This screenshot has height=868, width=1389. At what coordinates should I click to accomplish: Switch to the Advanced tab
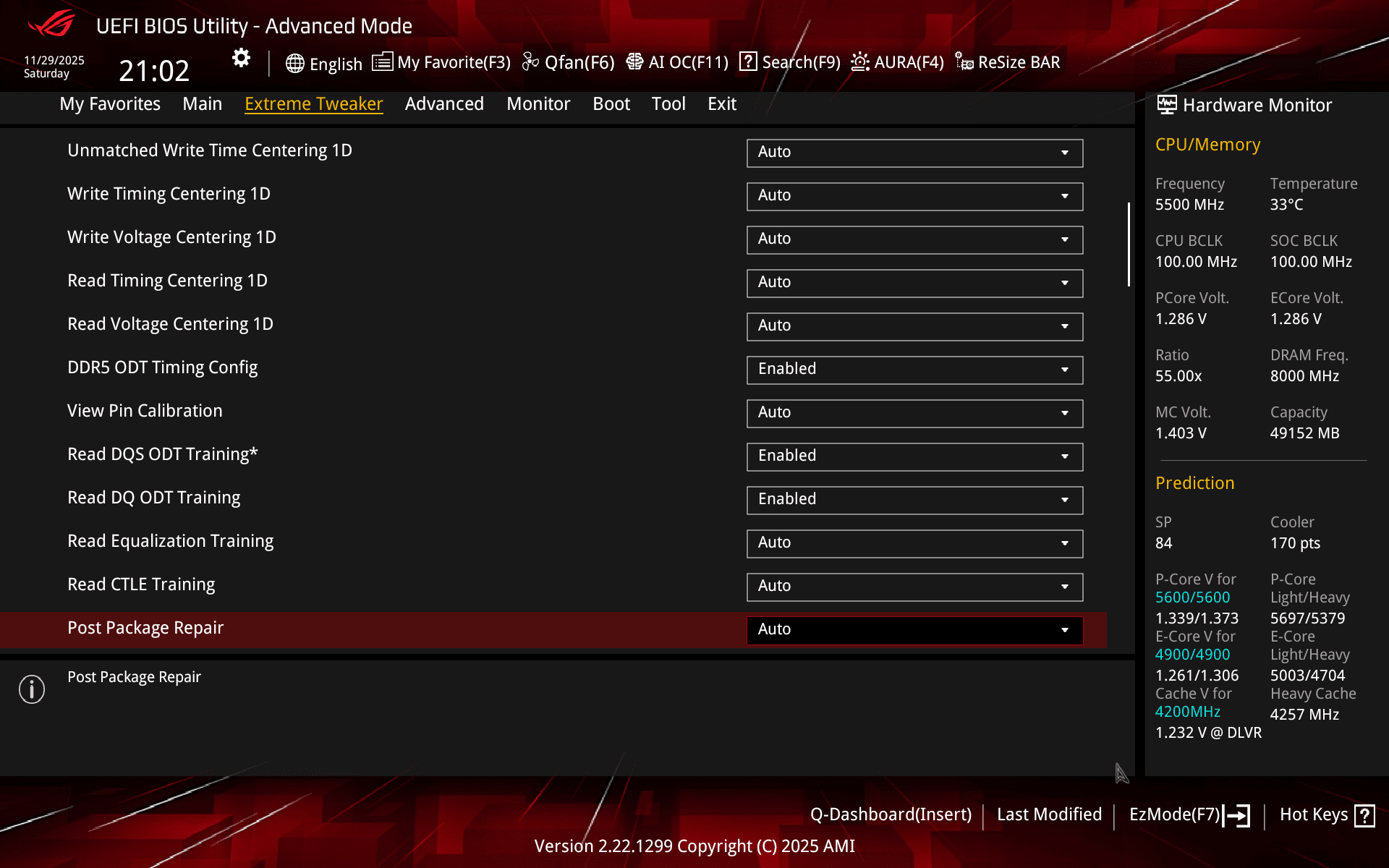[444, 104]
